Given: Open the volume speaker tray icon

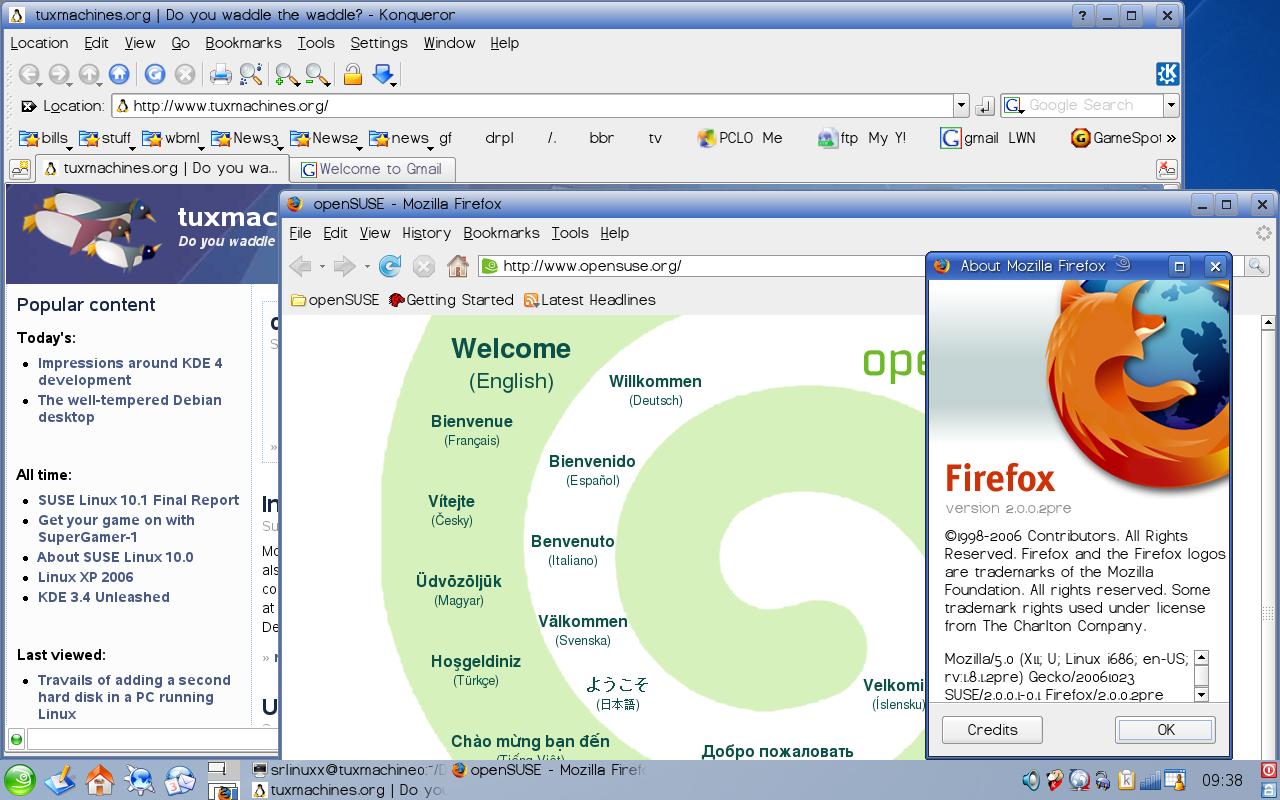Looking at the screenshot, I should pos(1031,780).
